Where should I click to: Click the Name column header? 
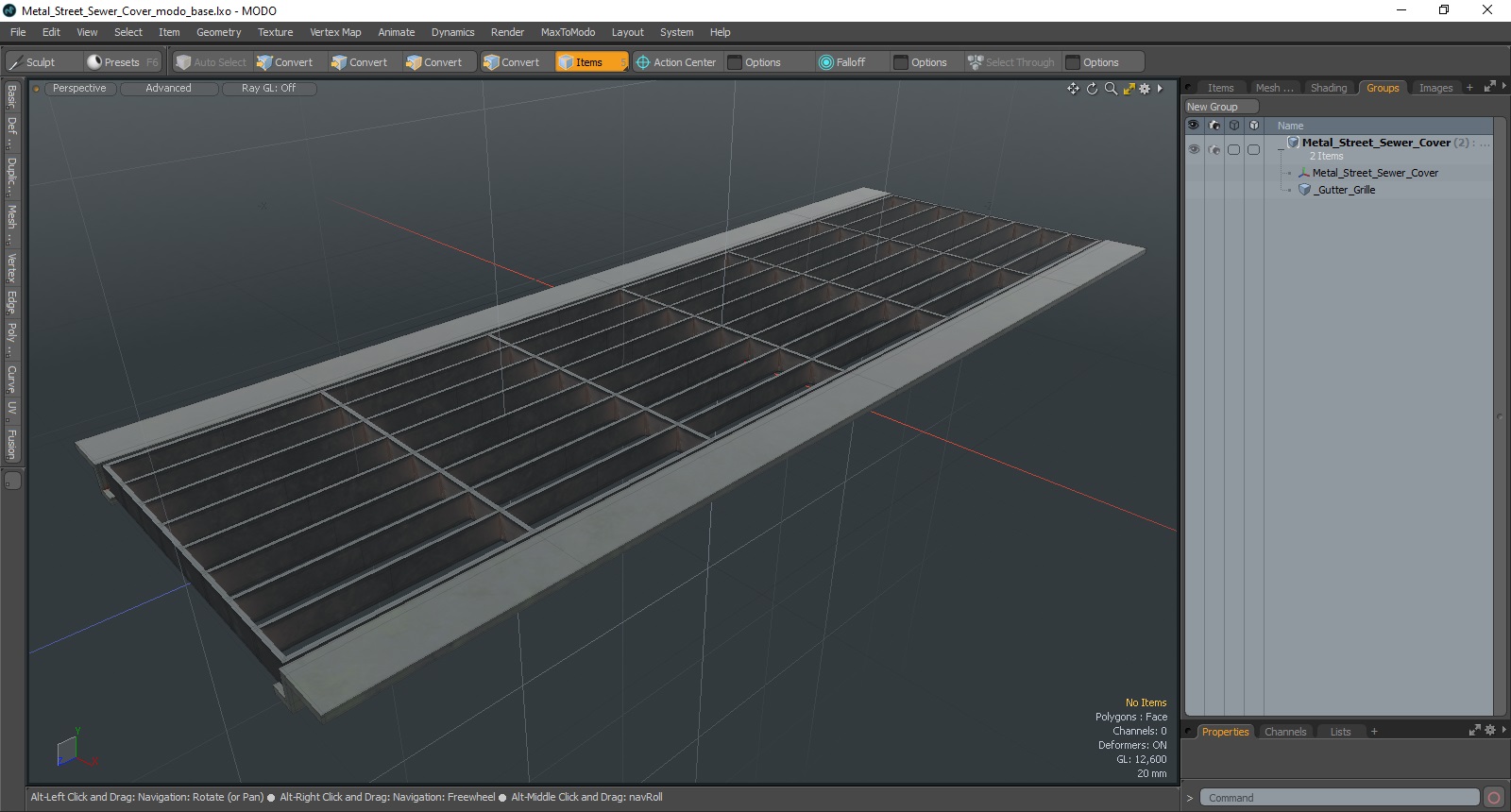(1290, 126)
